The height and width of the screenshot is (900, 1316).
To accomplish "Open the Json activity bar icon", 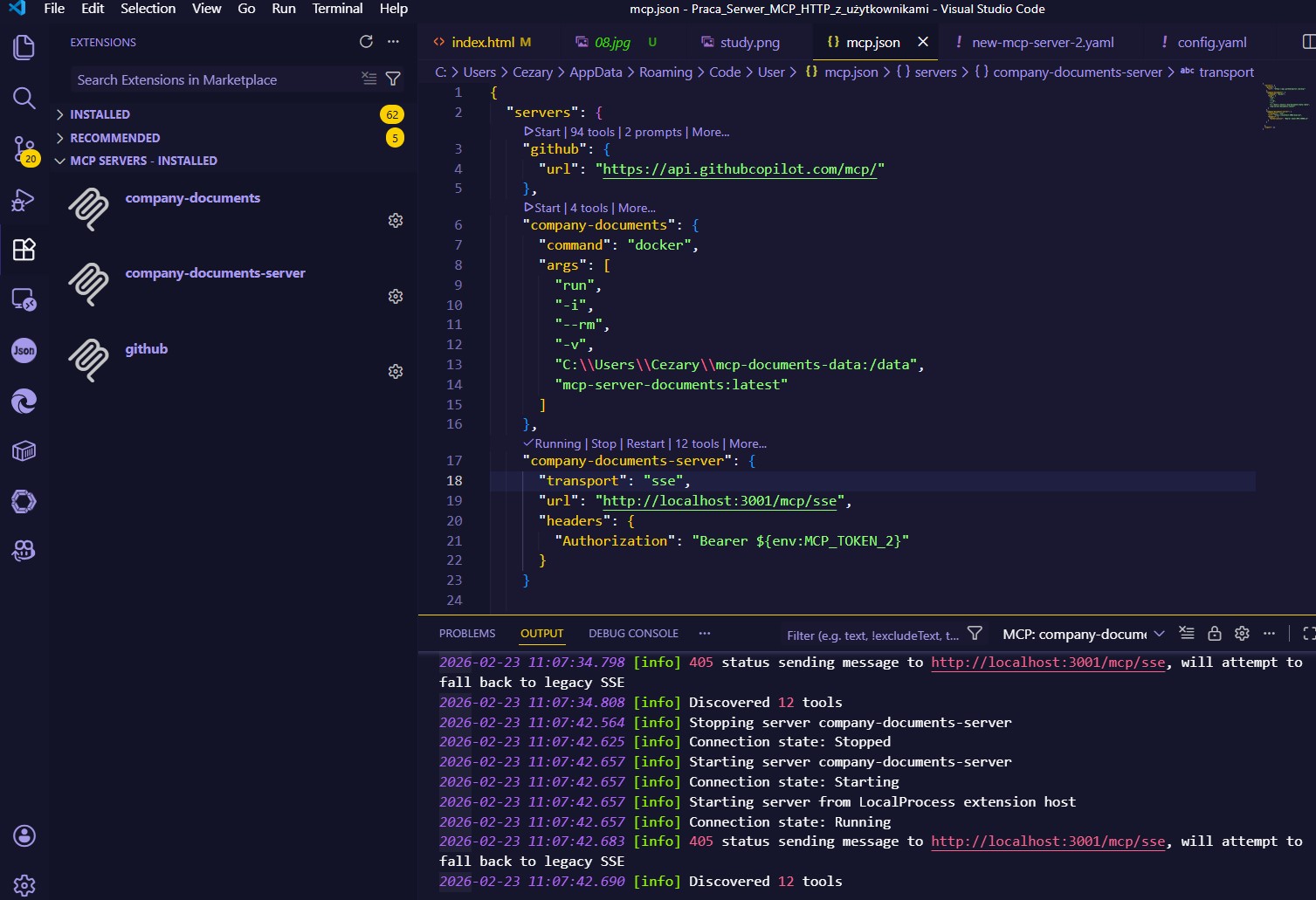I will coord(24,351).
